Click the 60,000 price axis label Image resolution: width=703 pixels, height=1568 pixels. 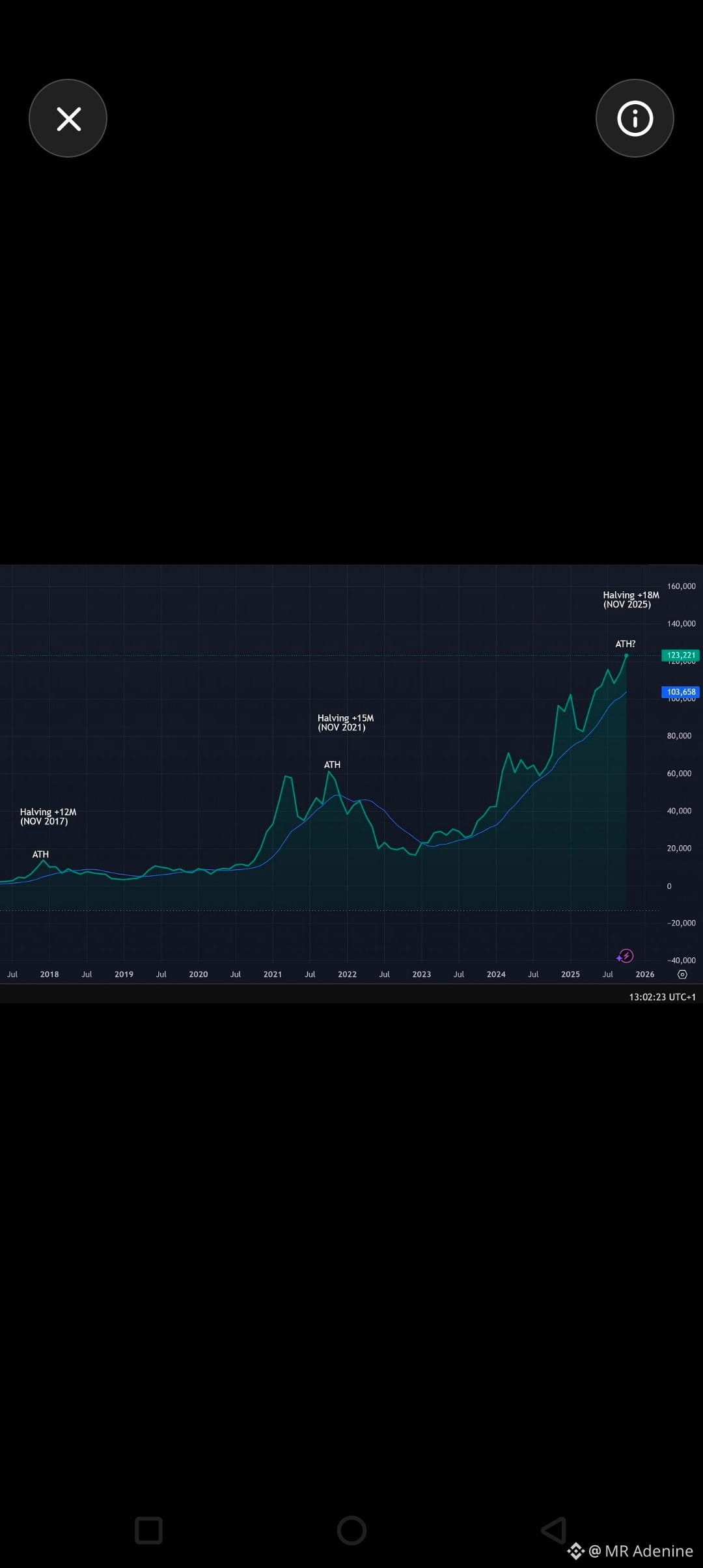tap(679, 774)
